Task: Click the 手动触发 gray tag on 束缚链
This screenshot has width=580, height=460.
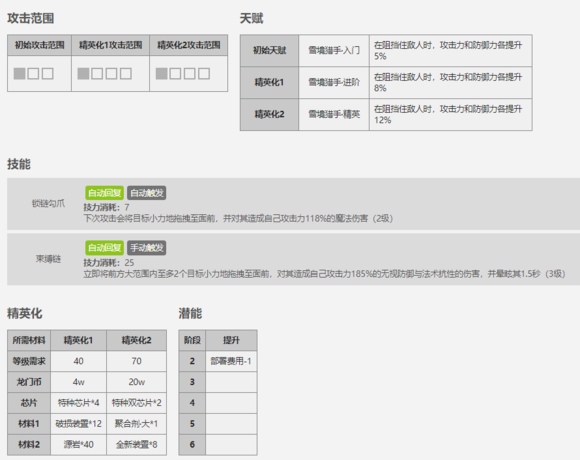Action: pos(146,248)
